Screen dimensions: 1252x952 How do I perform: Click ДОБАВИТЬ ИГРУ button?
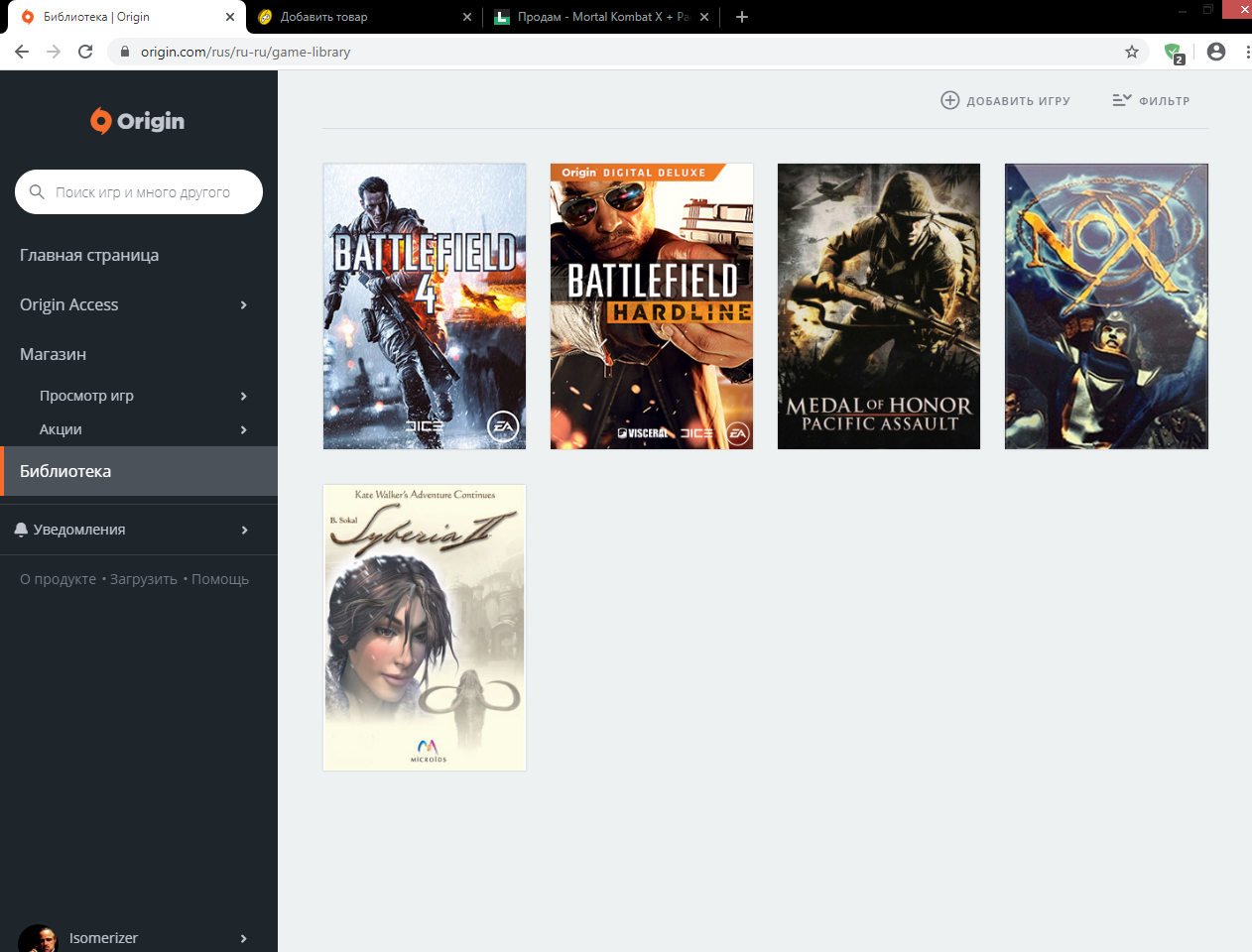click(1006, 100)
